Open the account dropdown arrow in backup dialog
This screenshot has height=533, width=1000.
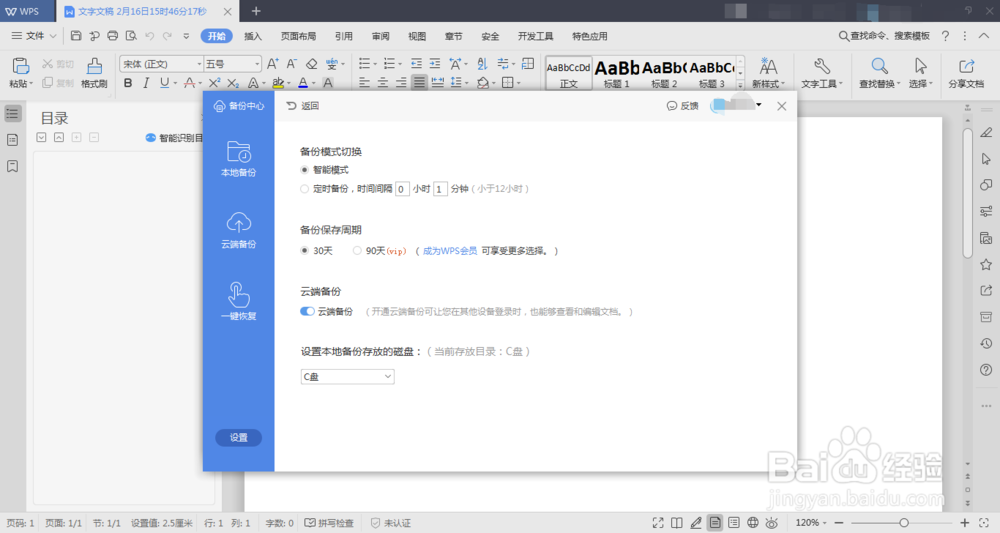758,105
